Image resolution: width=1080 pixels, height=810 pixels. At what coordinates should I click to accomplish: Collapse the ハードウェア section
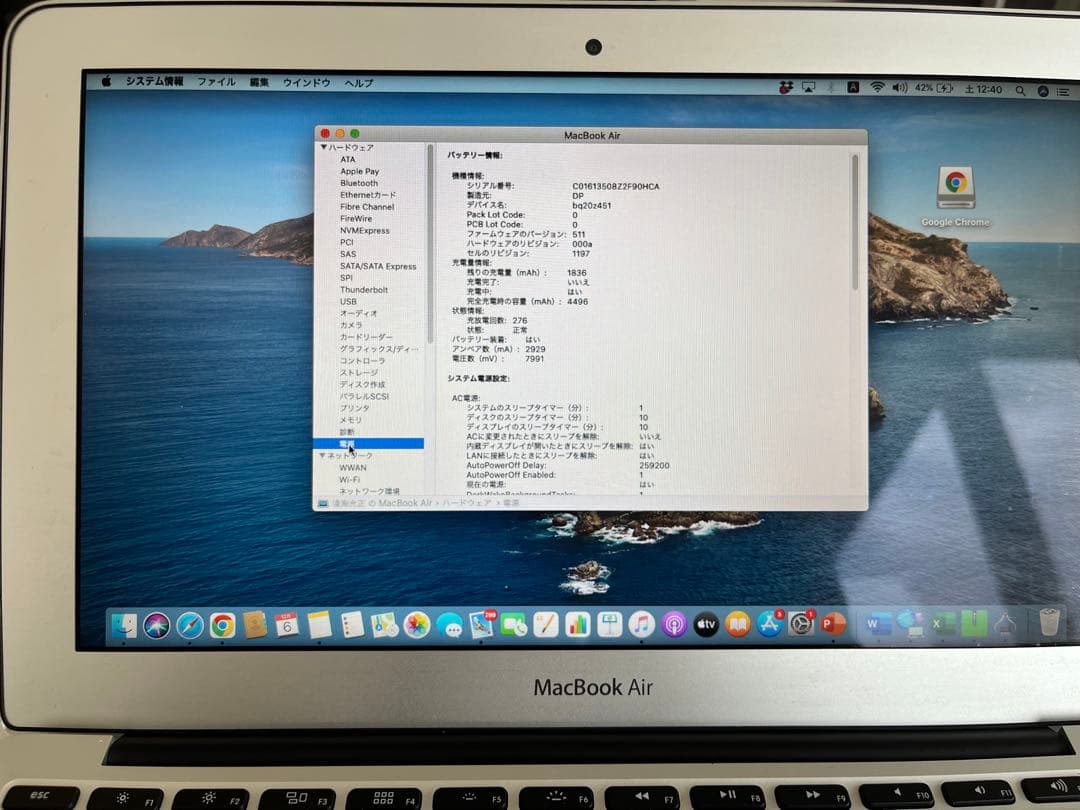(x=325, y=146)
